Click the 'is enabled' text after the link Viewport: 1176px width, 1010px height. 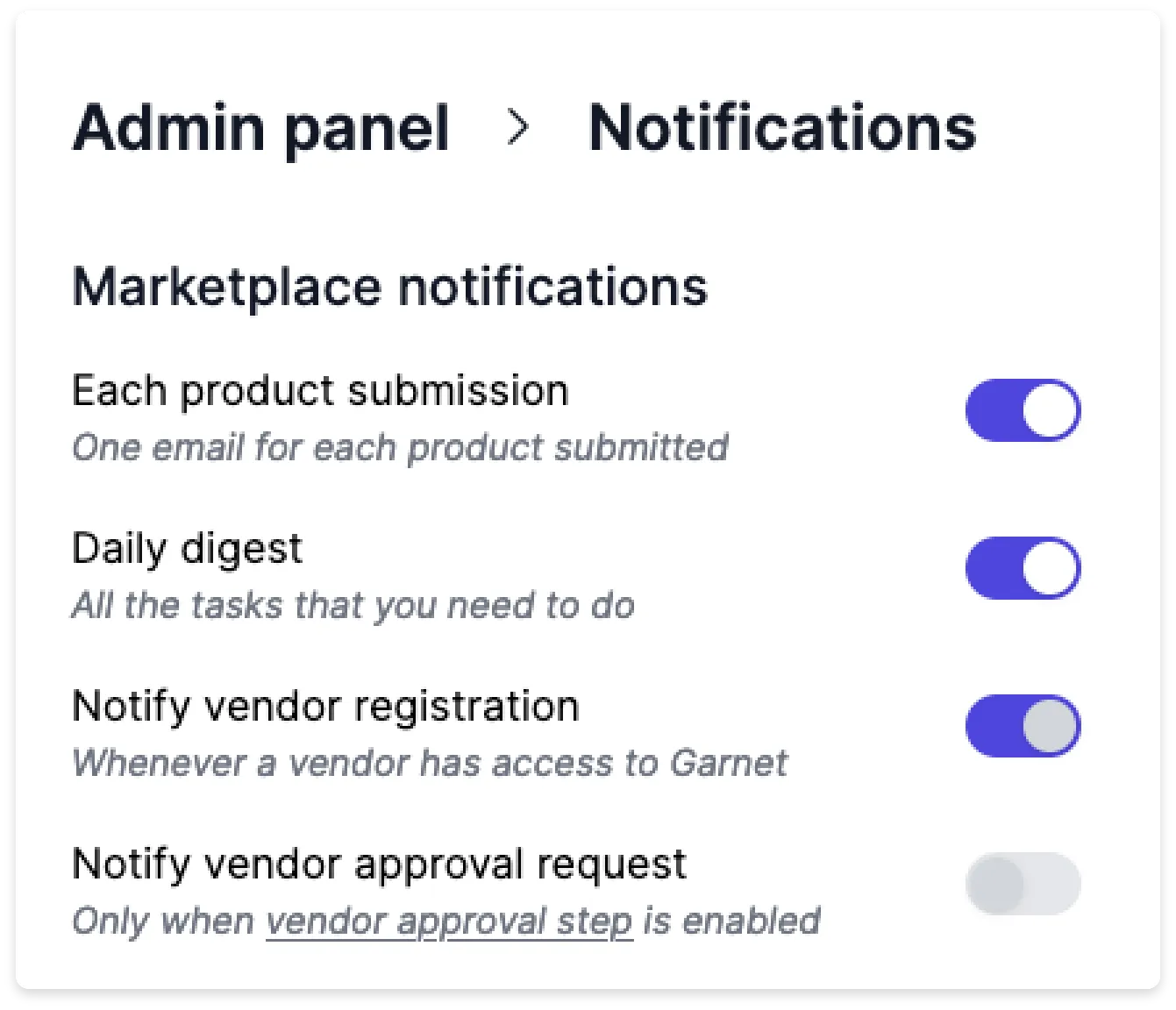(731, 922)
